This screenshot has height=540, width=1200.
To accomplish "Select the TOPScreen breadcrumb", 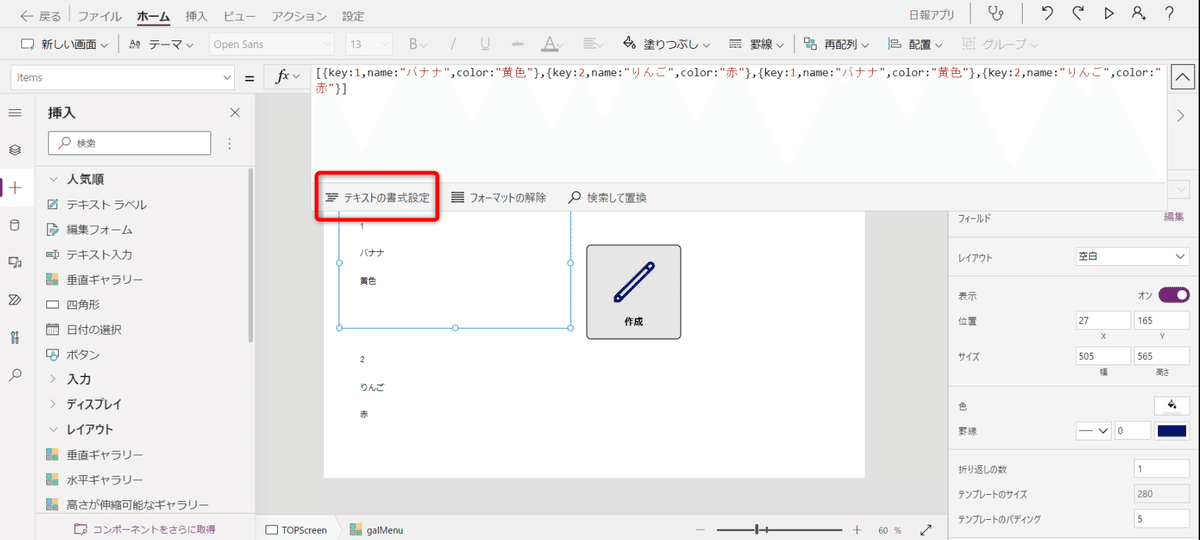I will point(296,529).
